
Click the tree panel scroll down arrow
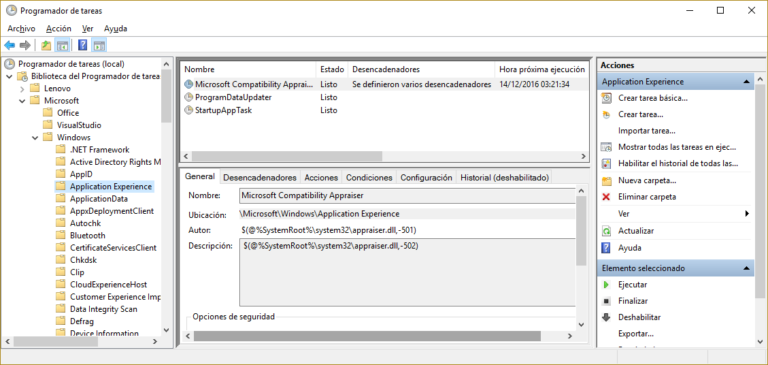166,330
